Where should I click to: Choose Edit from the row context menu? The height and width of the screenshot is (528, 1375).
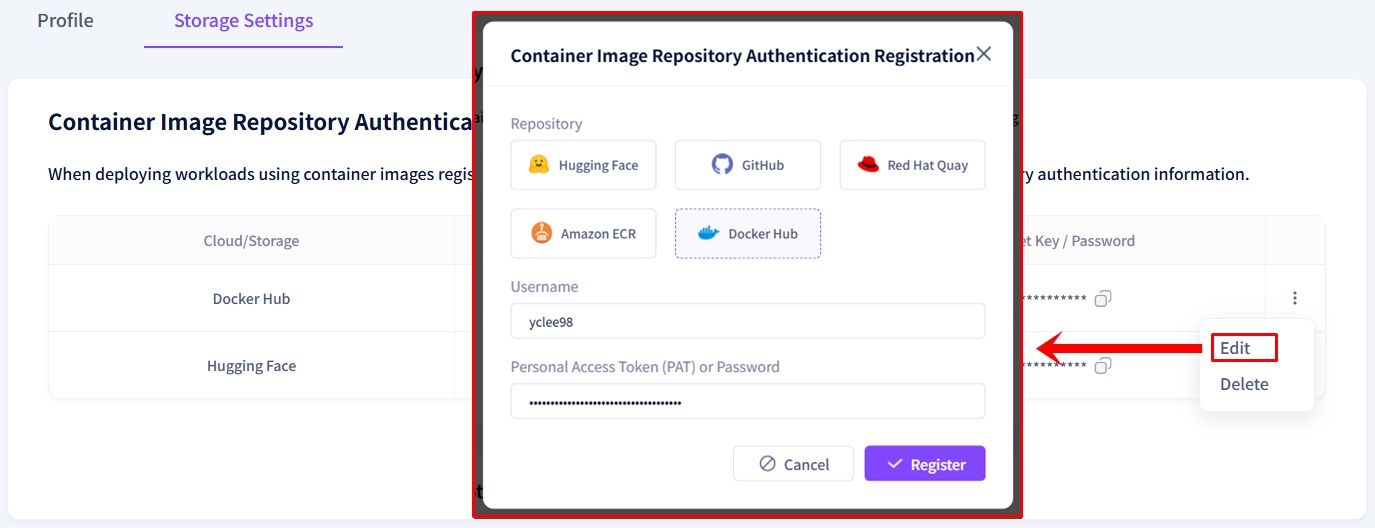1236,348
